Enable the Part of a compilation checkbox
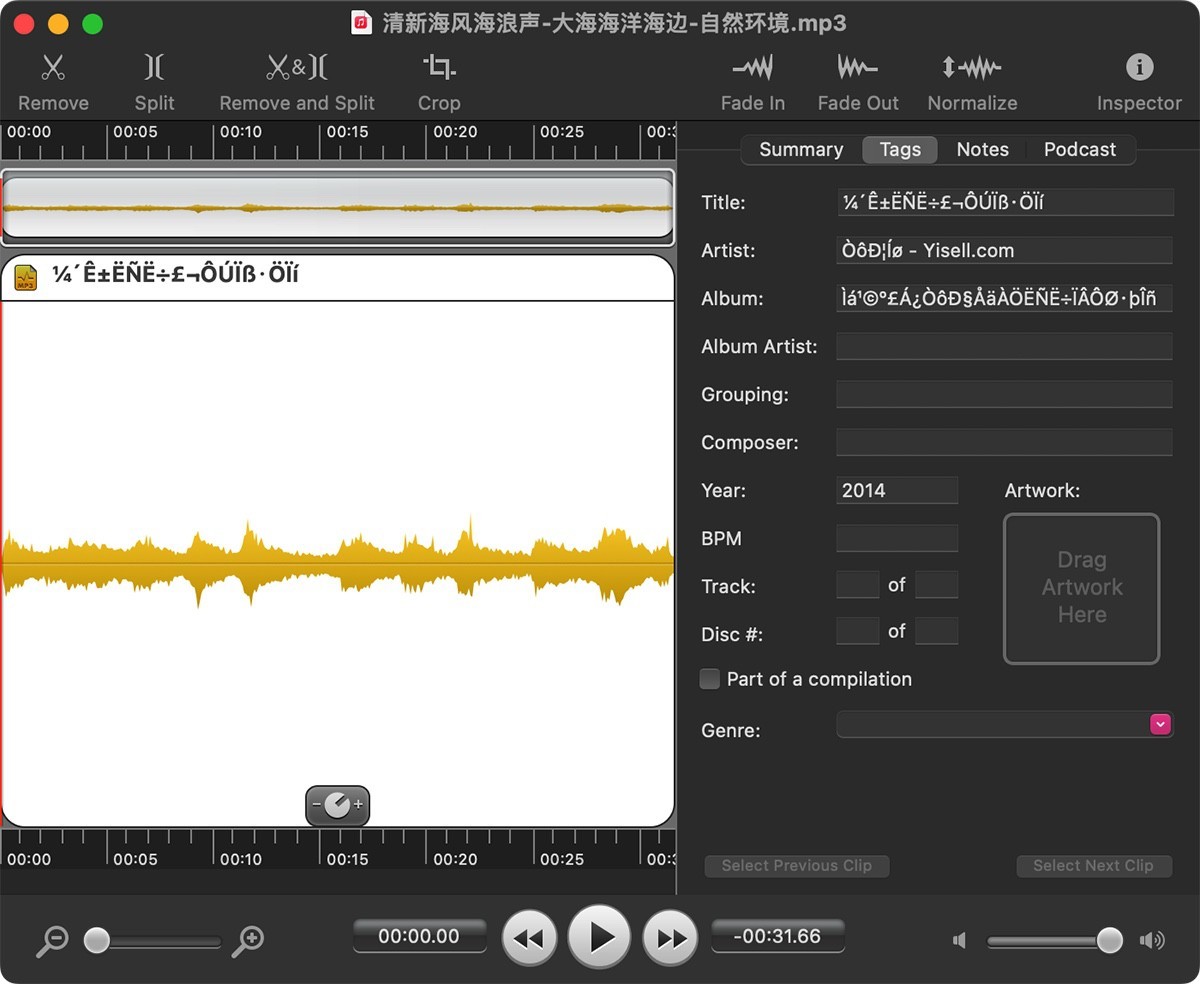The height and width of the screenshot is (984, 1200). coord(709,679)
